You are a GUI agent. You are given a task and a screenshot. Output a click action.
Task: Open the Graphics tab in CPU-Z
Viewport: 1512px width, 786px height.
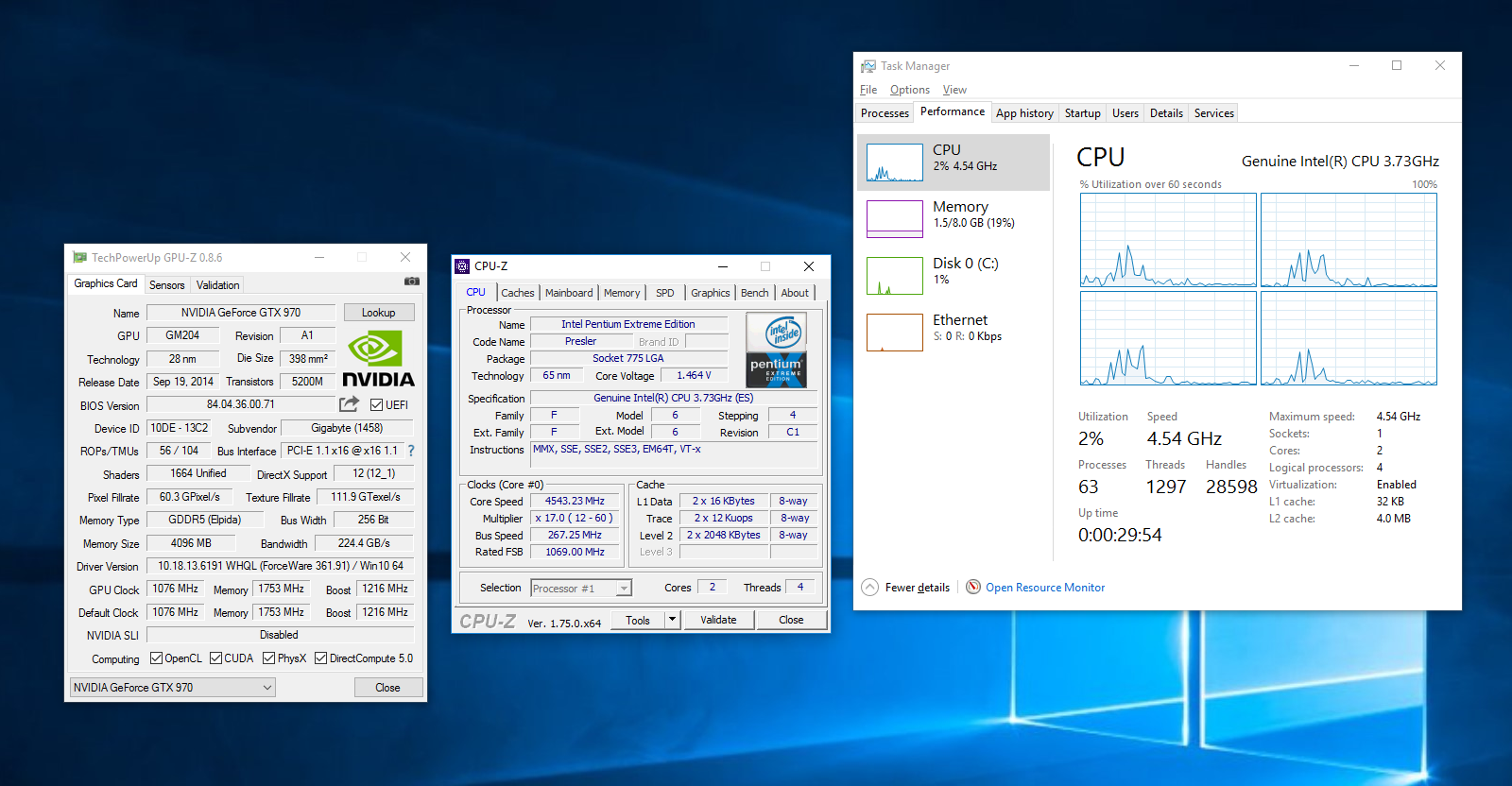tap(711, 293)
